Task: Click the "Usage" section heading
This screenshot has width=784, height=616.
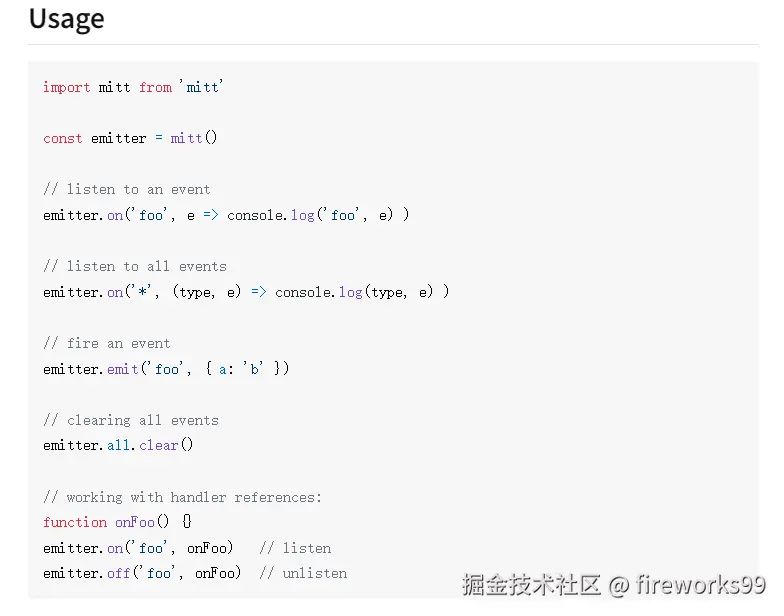Action: (x=66, y=19)
